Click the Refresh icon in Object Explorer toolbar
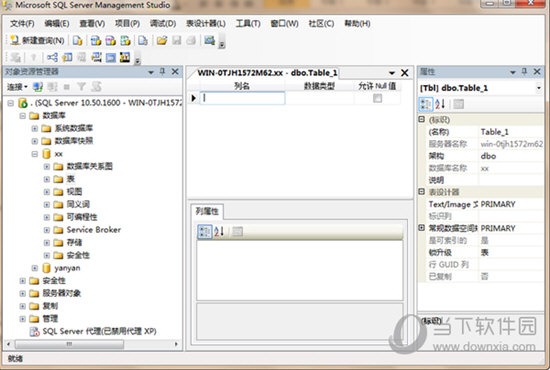The image size is (550, 370). coord(96,86)
